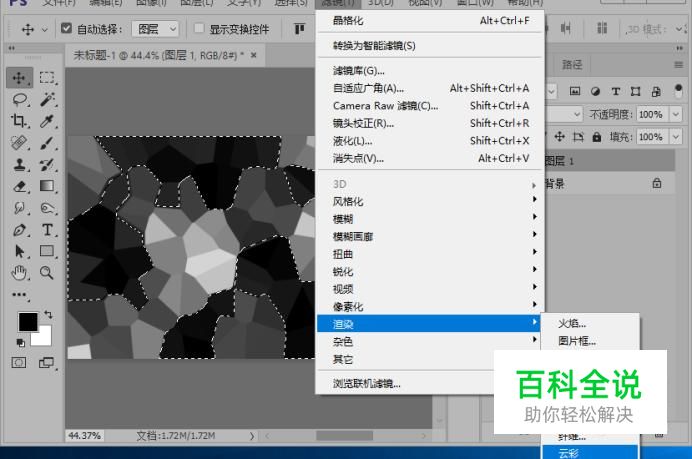Select the Clone Stamp tool

[x=19, y=165]
